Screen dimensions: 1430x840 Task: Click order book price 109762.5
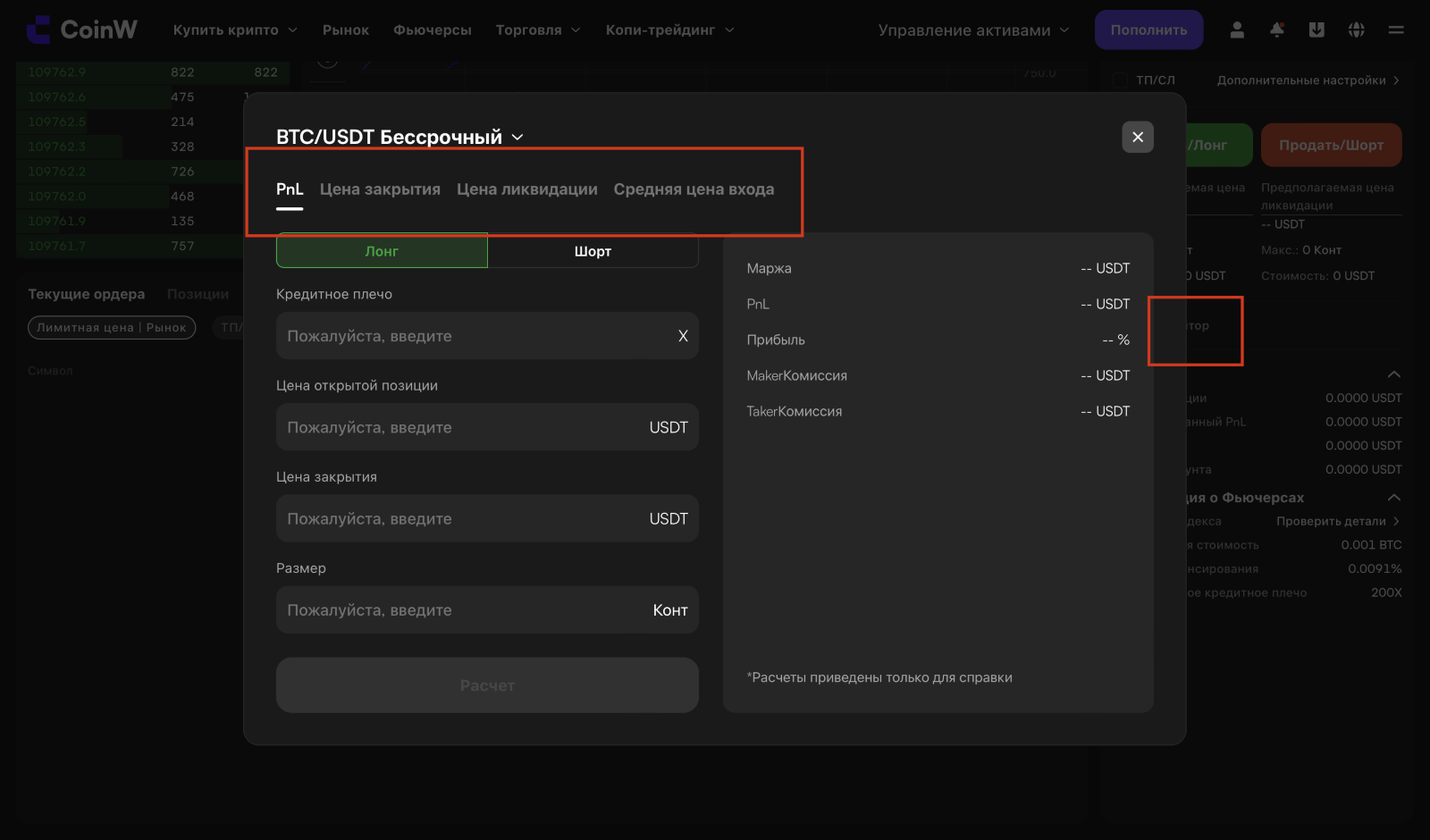pyautogui.click(x=57, y=122)
